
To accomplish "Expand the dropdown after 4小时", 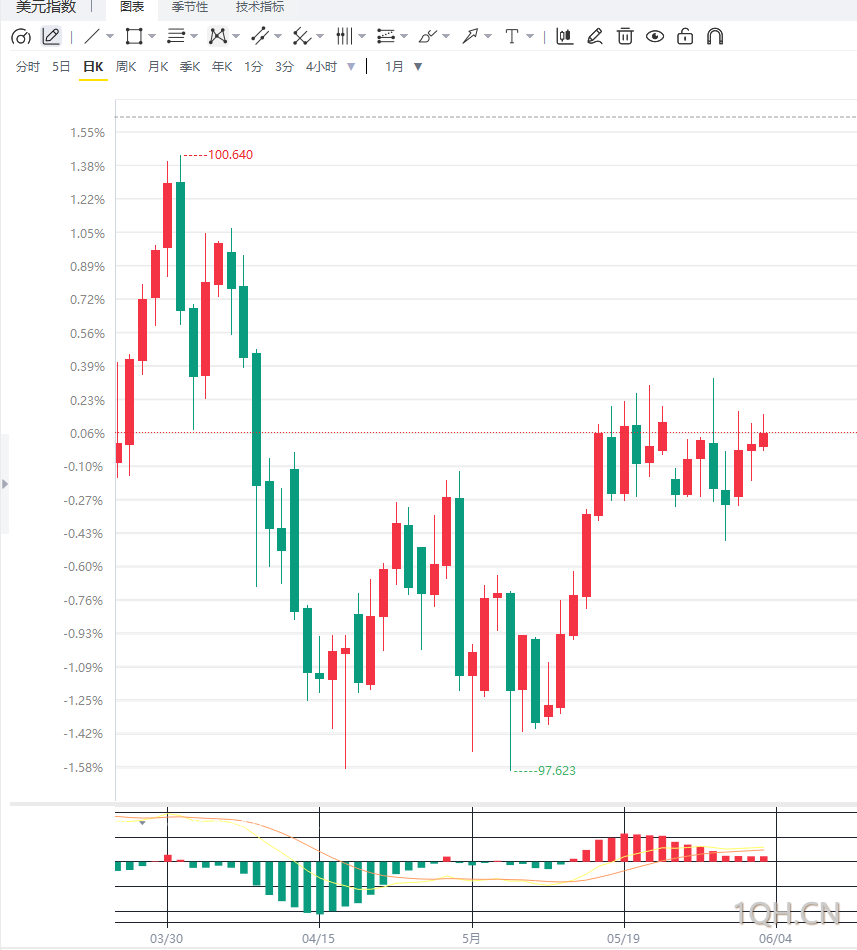I will [x=351, y=67].
